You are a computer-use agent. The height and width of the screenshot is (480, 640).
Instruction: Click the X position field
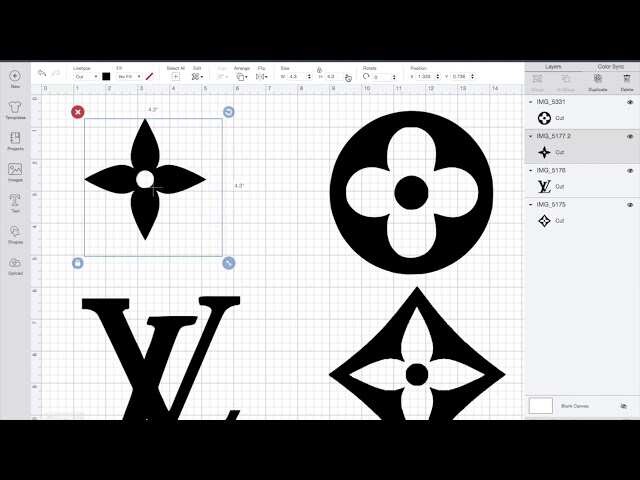[x=425, y=77]
